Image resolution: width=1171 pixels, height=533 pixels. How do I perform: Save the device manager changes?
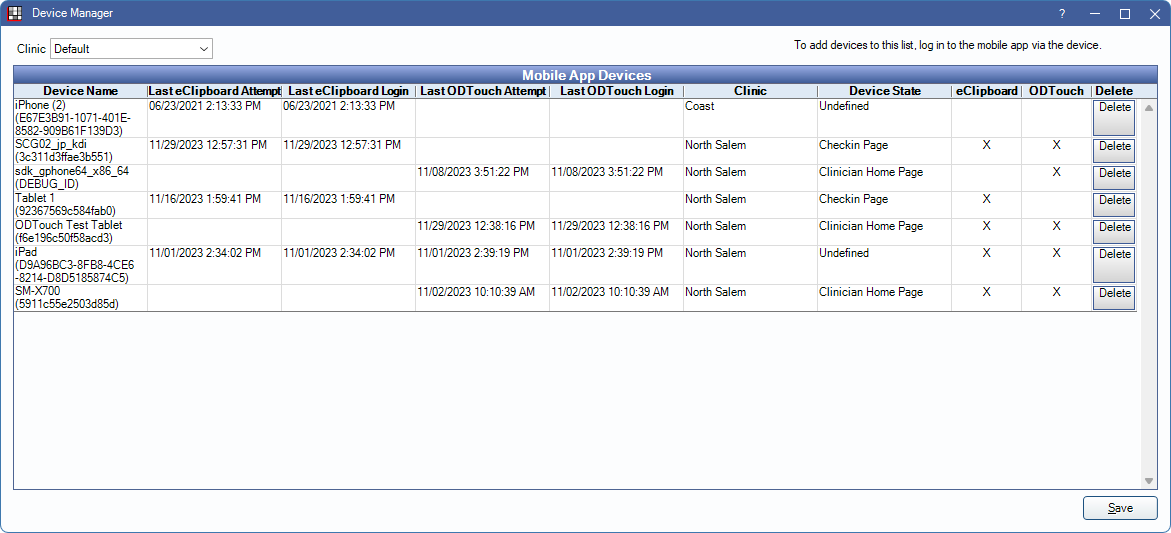[1120, 508]
